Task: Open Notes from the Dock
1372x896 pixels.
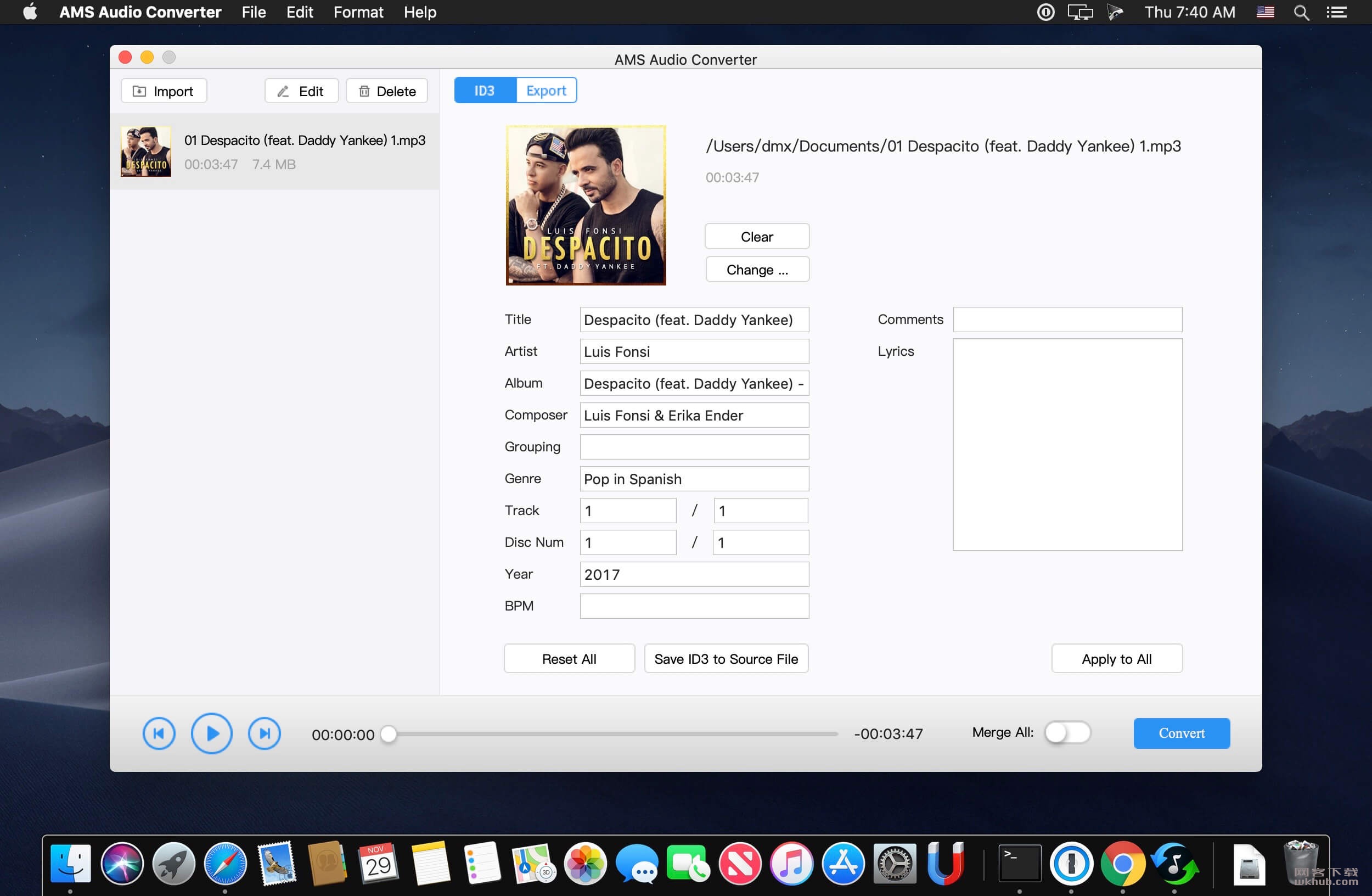Action: coord(431,863)
